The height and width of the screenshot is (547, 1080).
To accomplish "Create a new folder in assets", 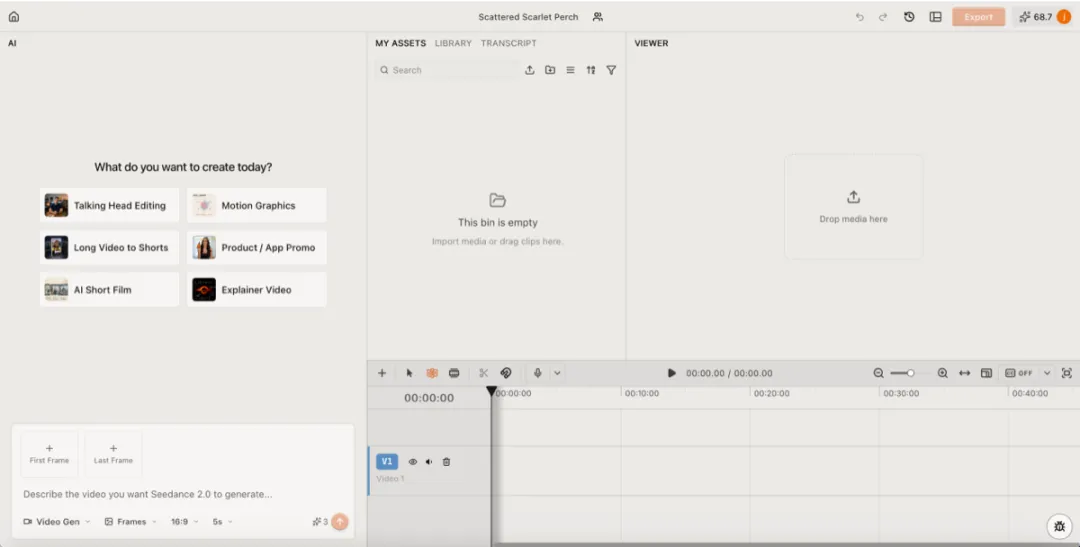I will coord(550,70).
